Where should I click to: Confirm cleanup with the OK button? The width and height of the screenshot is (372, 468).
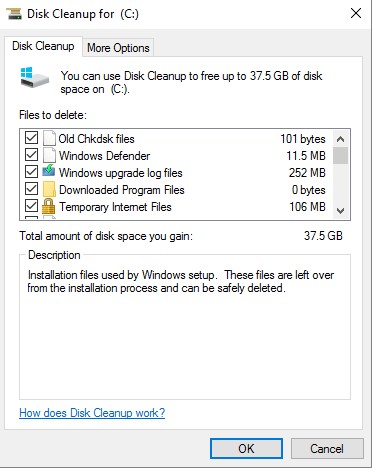246,449
